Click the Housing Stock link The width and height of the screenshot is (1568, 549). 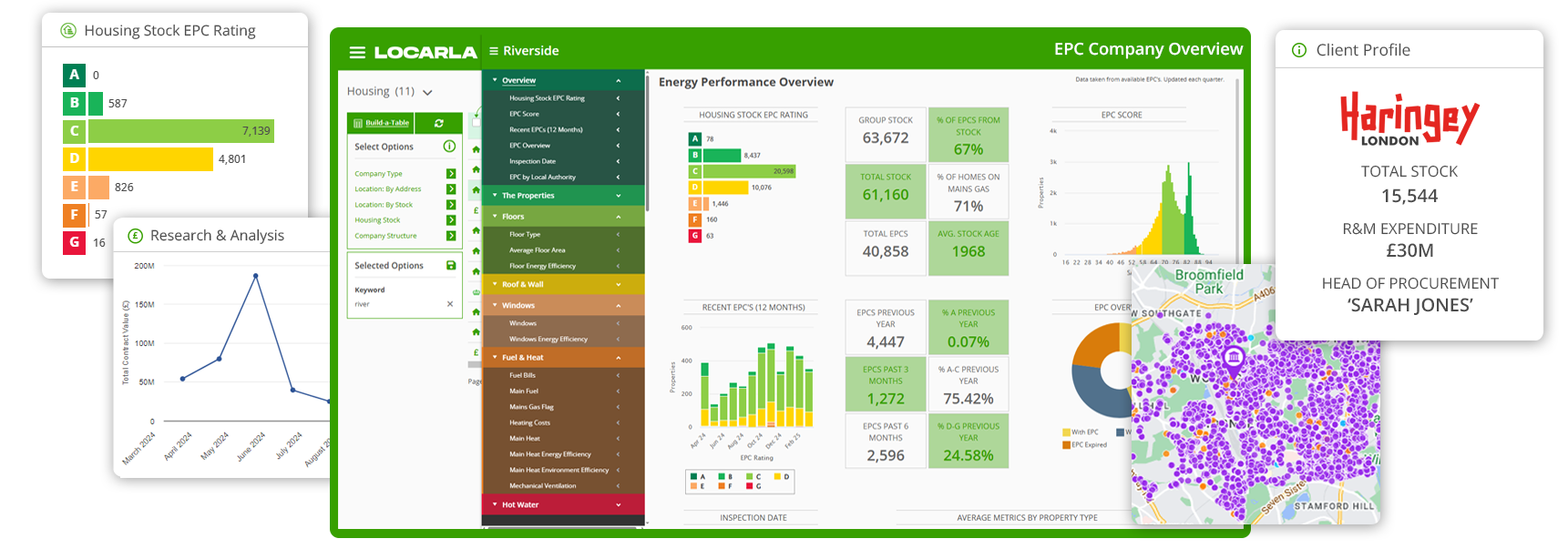[x=377, y=220]
